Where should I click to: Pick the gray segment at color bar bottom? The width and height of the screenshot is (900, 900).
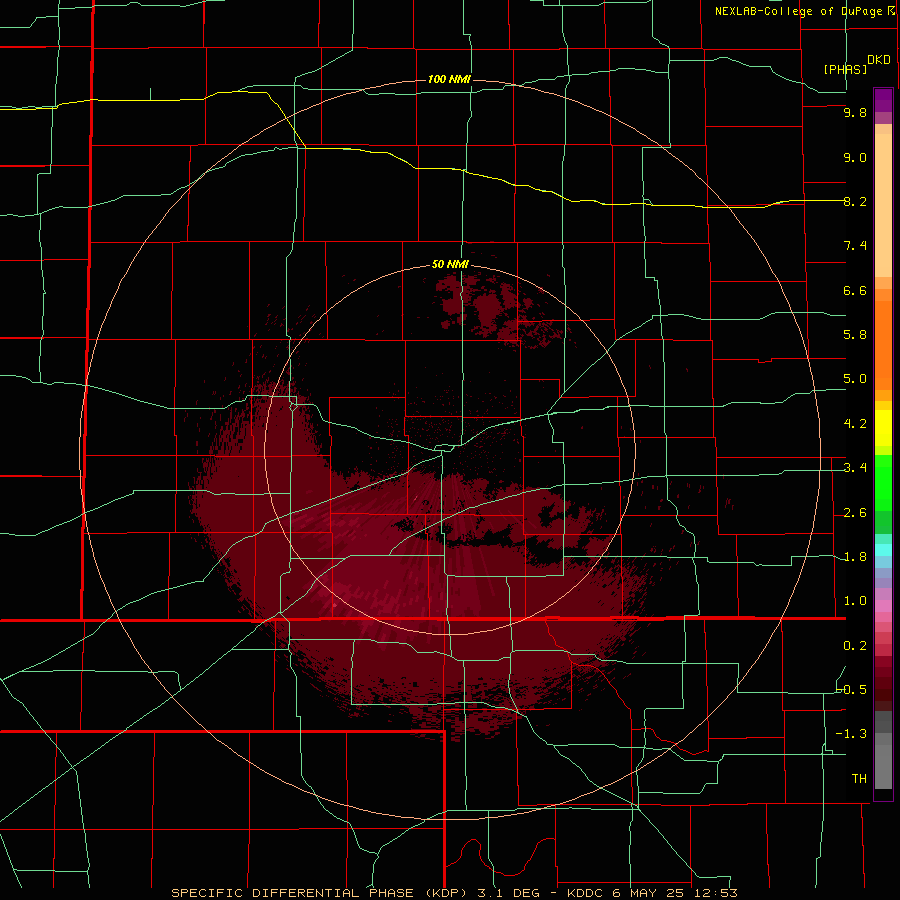point(883,766)
